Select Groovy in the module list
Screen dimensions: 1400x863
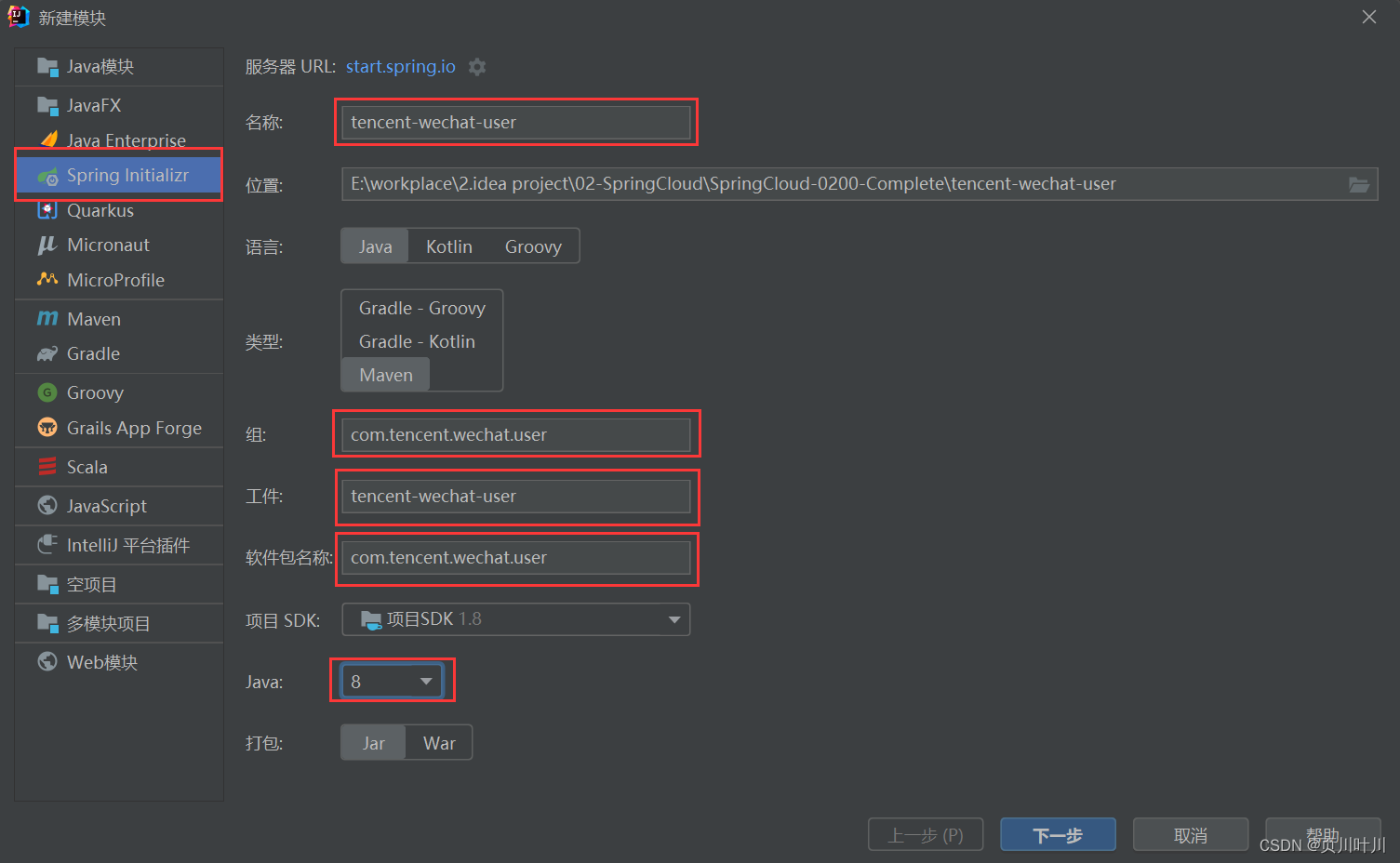119,392
